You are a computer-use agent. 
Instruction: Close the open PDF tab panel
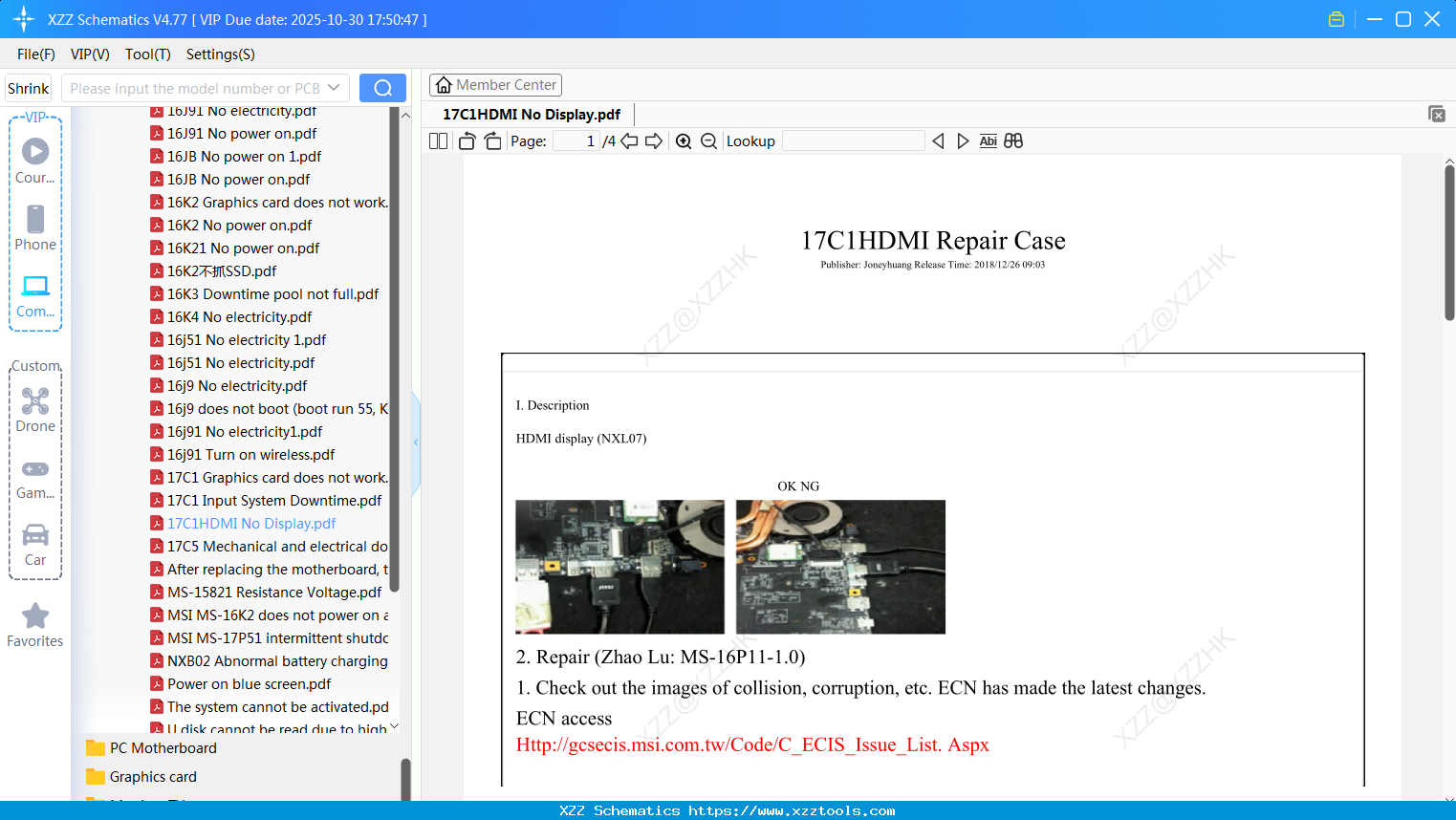(1437, 114)
